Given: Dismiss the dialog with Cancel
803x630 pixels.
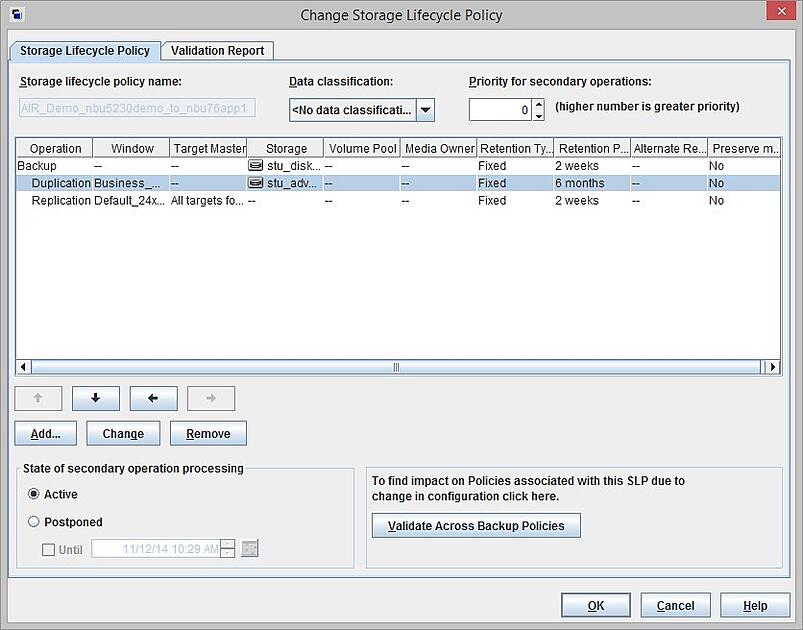Looking at the screenshot, I should coord(675,604).
